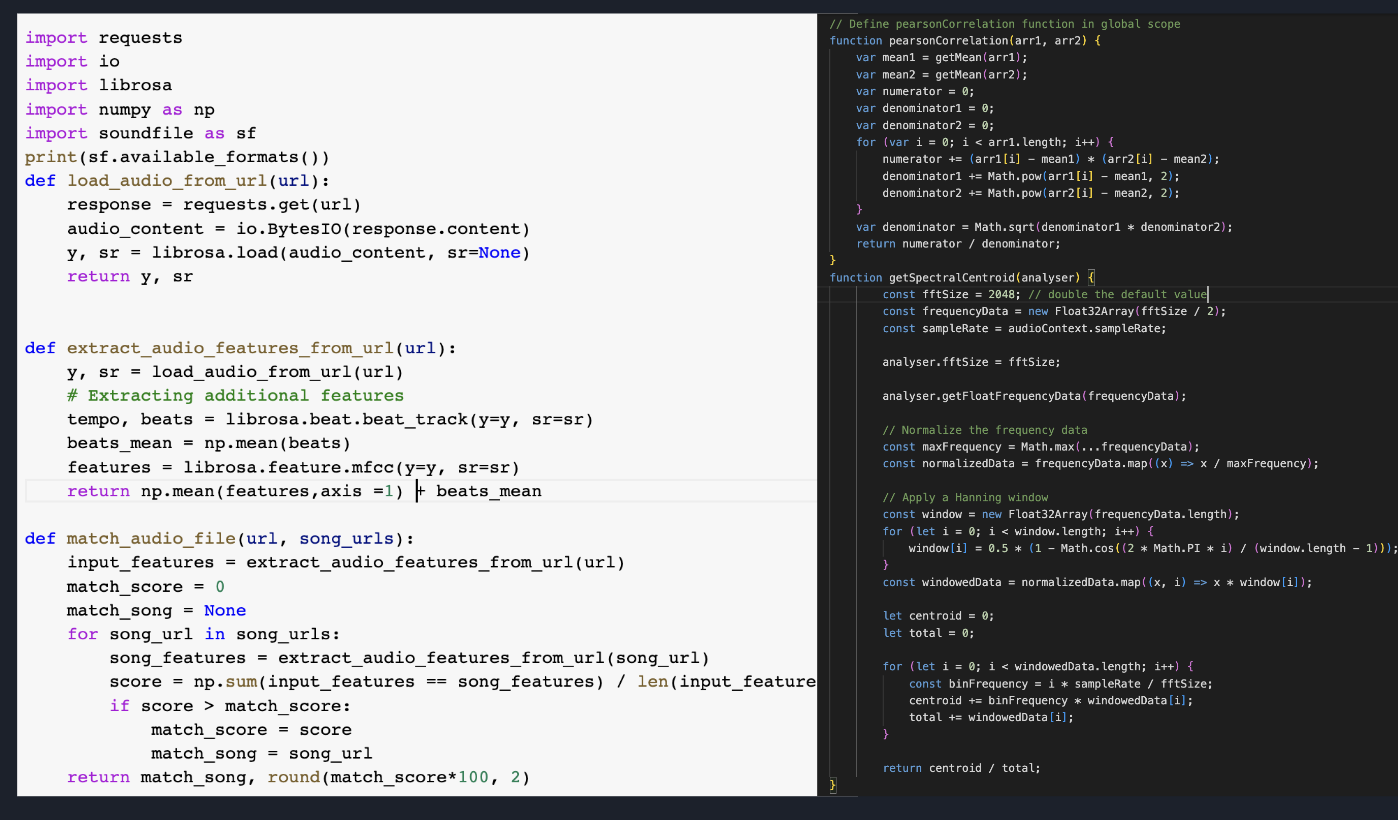
Task: Click the 'audio_content = io.BytesIO' line
Action: click(x=298, y=229)
